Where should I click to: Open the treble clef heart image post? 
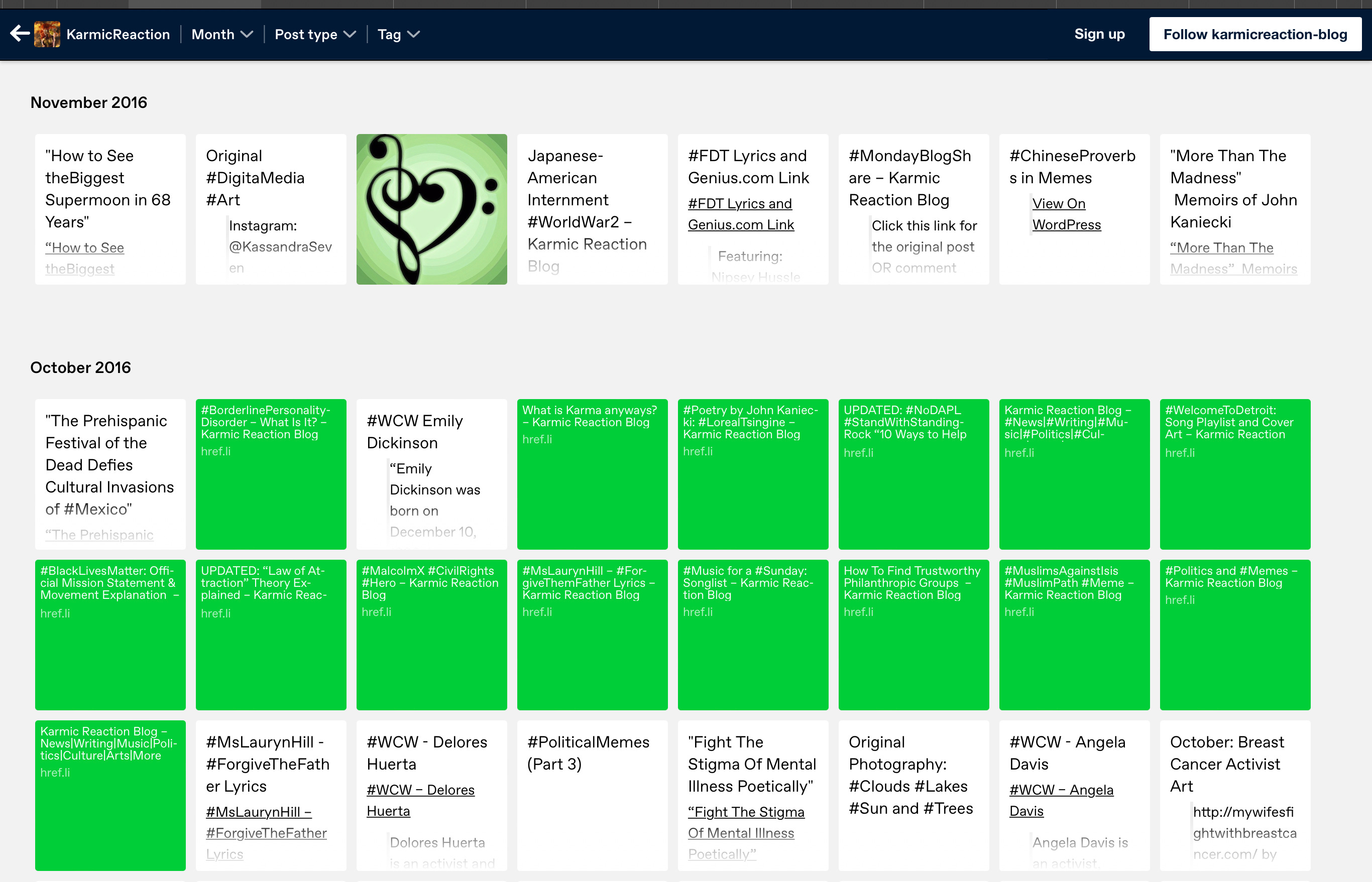[431, 209]
